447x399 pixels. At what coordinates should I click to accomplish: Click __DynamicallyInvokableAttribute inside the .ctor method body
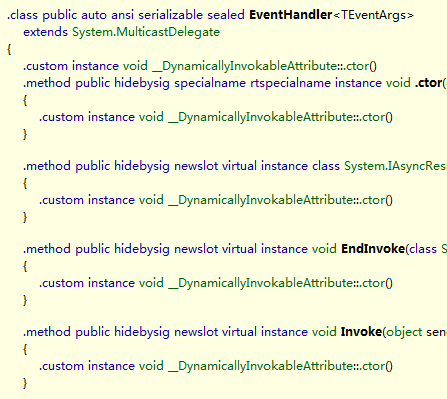280,117
